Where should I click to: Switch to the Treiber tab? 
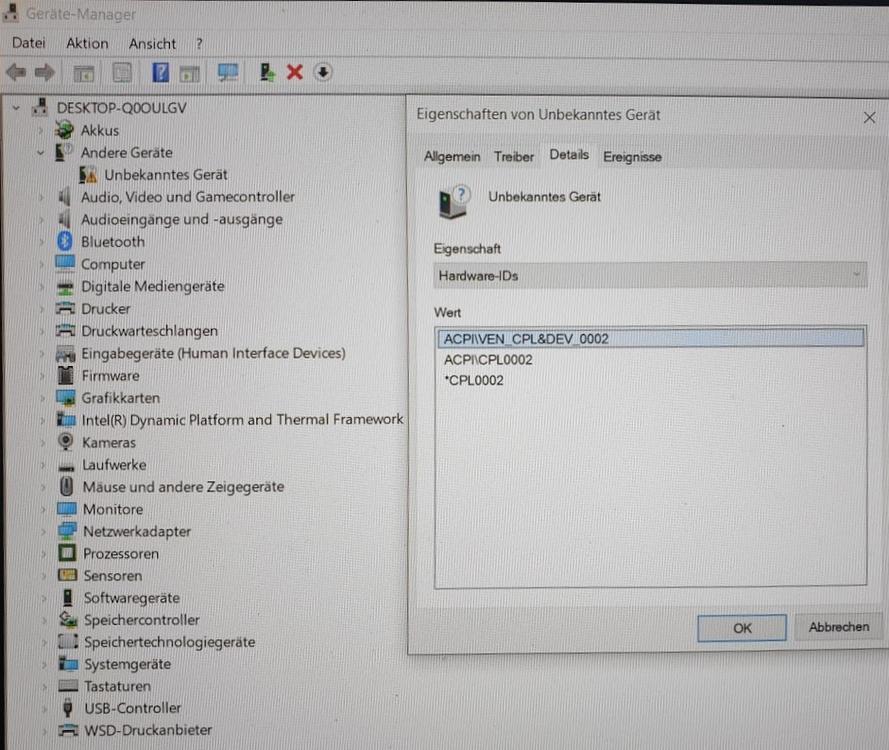pos(513,157)
